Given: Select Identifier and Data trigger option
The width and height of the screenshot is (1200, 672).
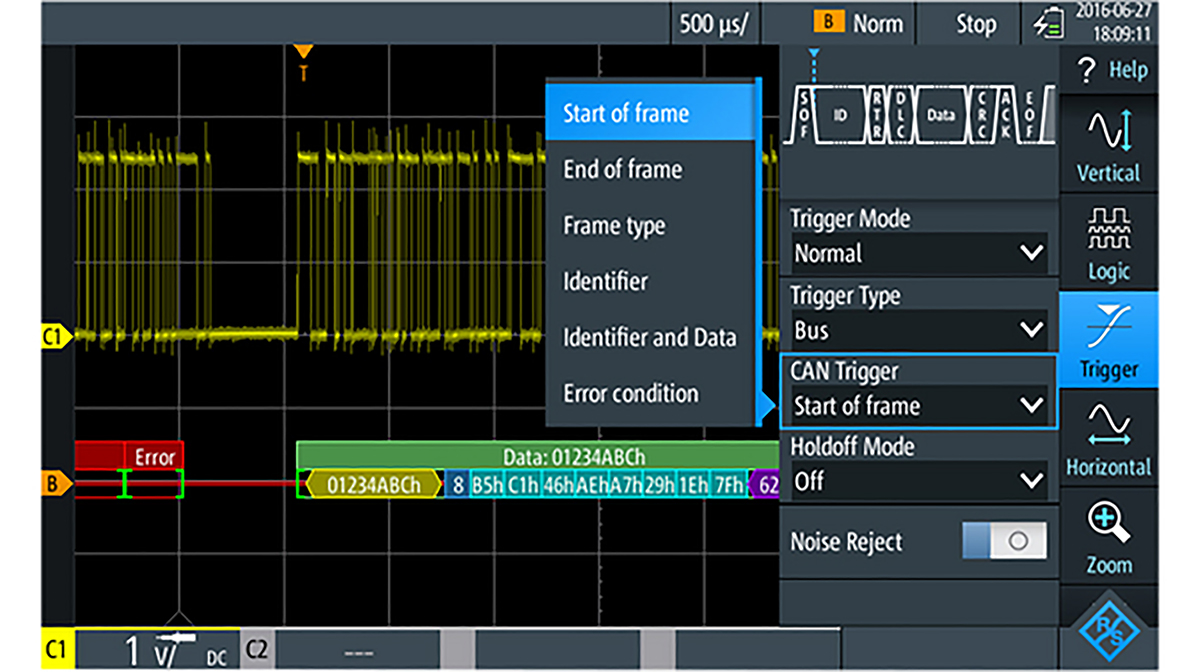Looking at the screenshot, I should (651, 337).
